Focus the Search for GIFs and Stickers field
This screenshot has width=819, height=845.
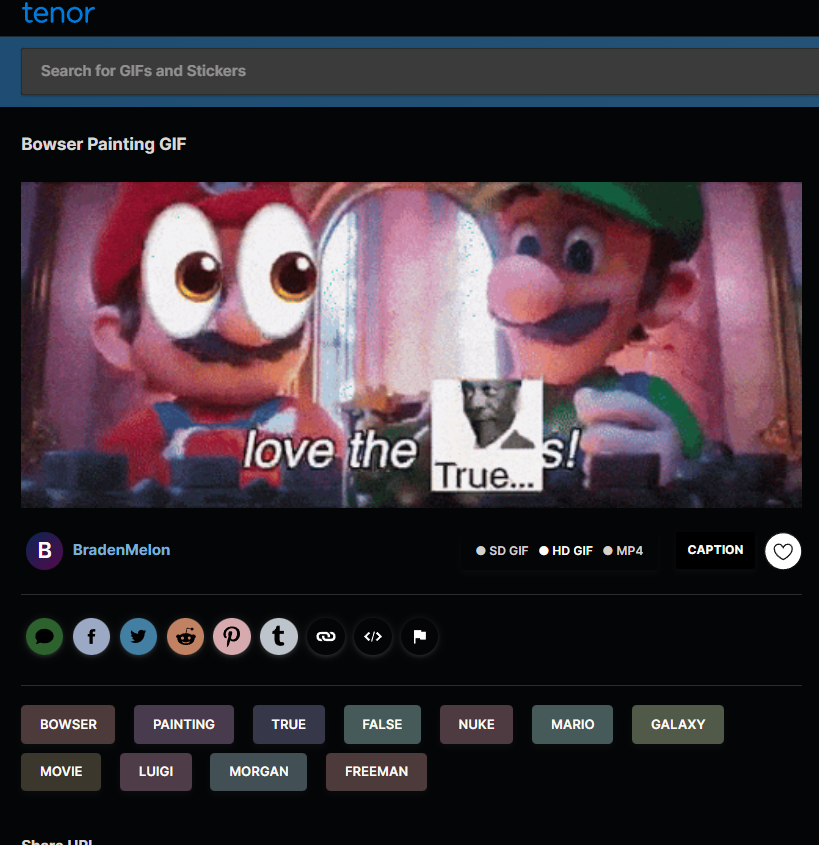[x=420, y=71]
